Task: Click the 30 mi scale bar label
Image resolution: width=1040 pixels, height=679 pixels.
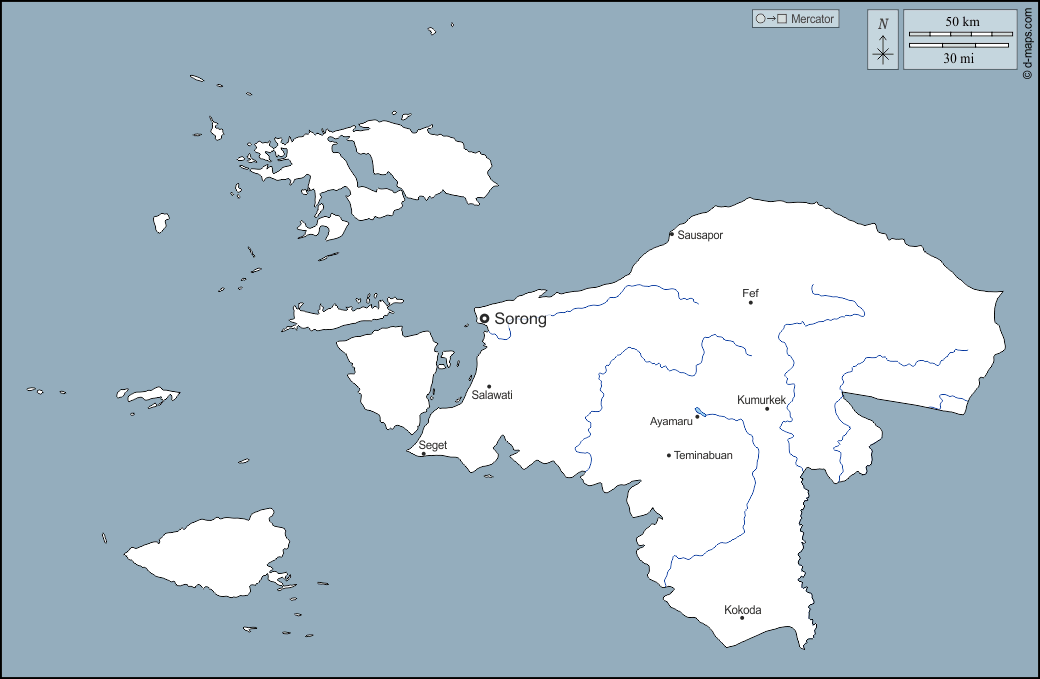Action: click(959, 58)
